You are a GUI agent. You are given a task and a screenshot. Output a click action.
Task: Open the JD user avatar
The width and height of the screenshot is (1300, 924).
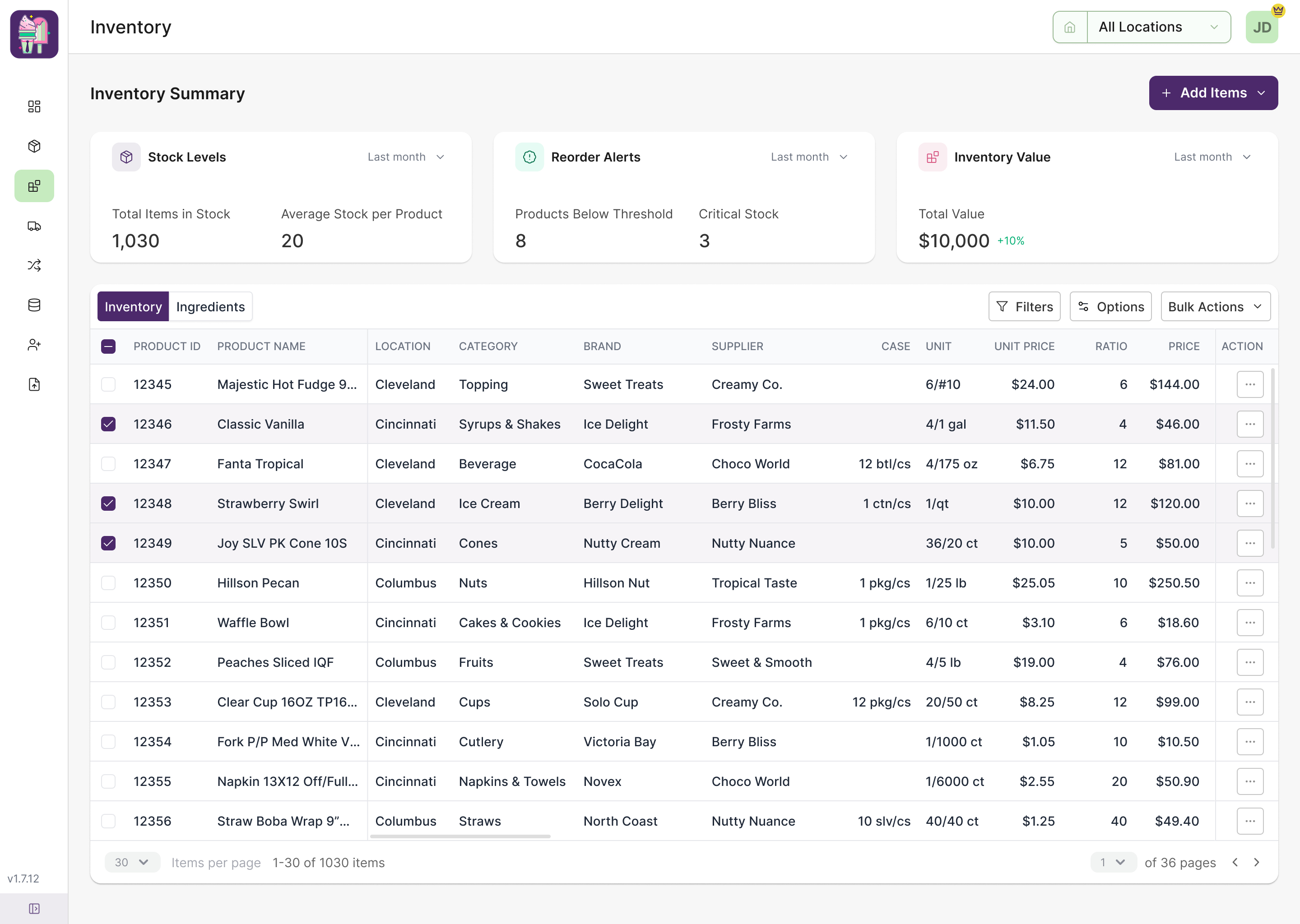coord(1262,28)
